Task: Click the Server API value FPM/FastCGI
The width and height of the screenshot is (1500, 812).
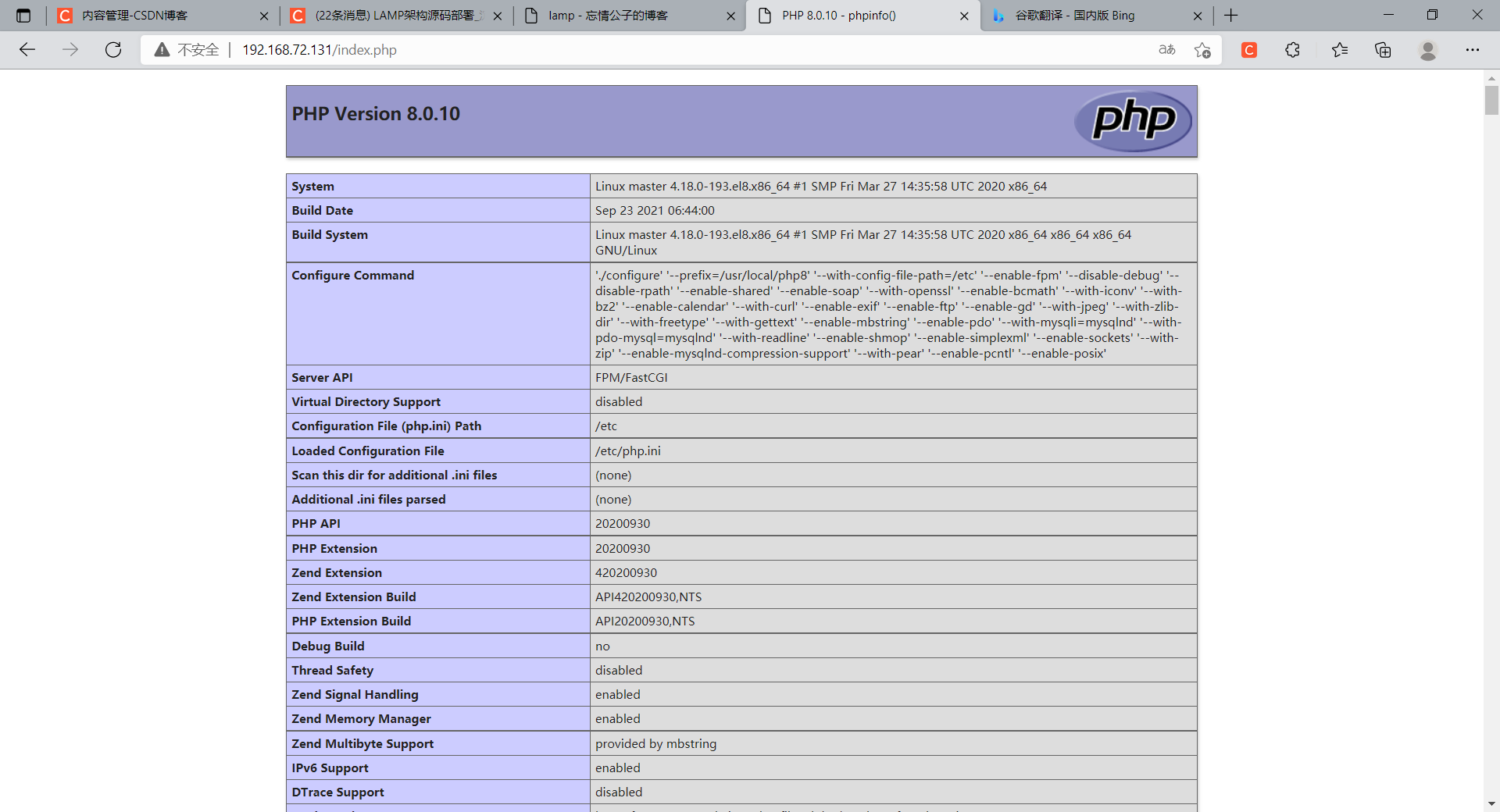Action: click(x=631, y=378)
